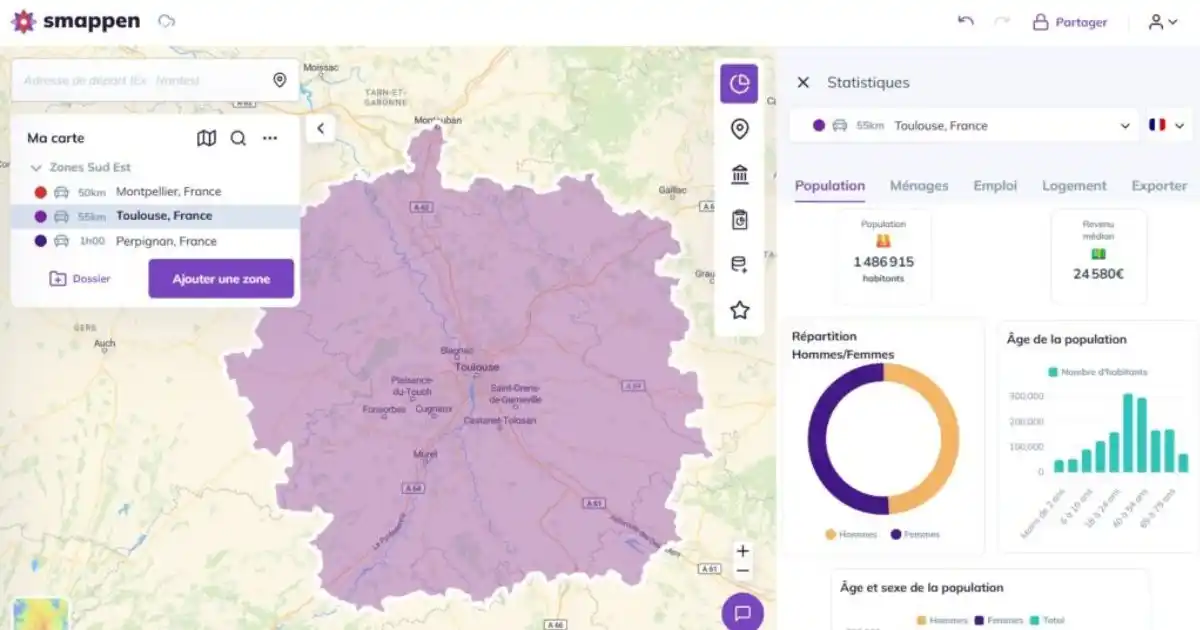
Task: Click the map view icon in Ma carte
Action: [x=206, y=138]
